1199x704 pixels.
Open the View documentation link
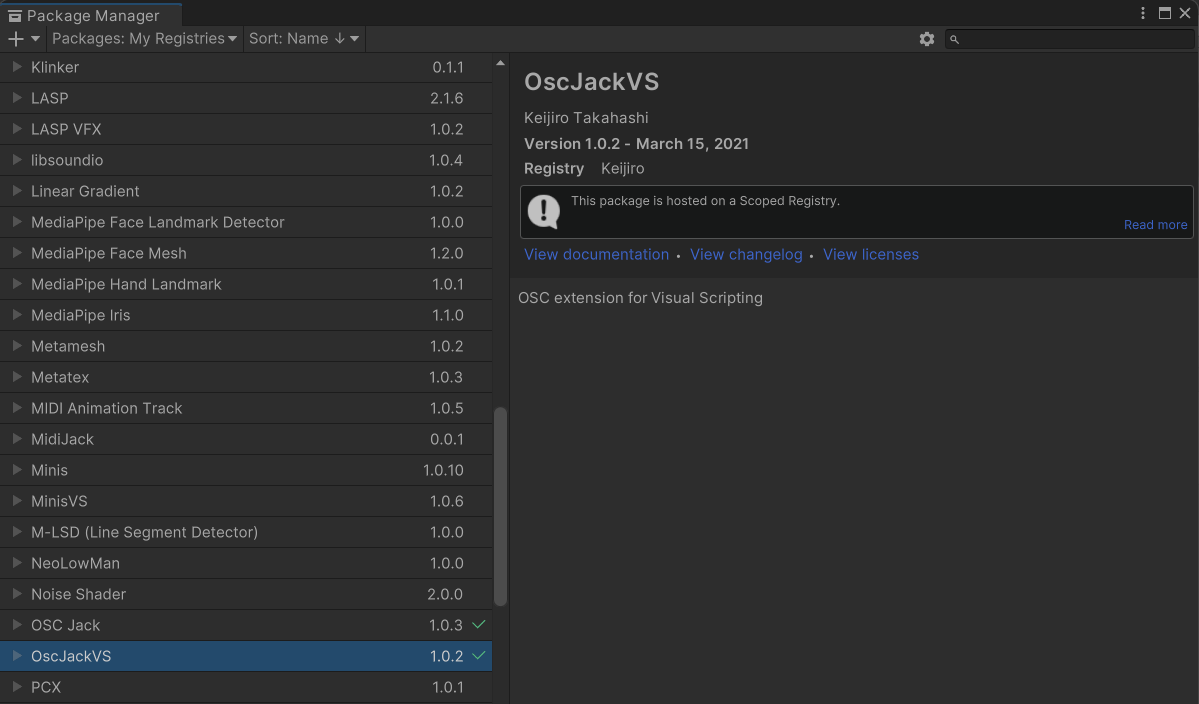596,255
